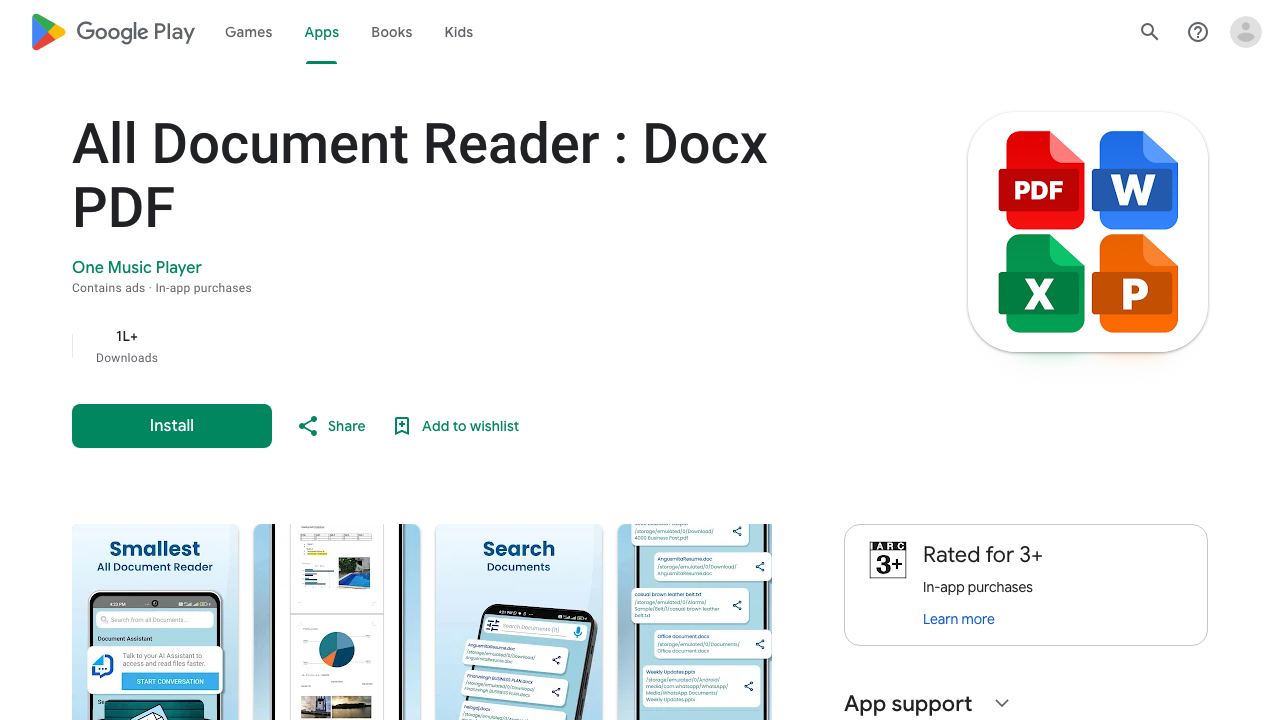Open the pie chart document screenshot

pos(337,622)
